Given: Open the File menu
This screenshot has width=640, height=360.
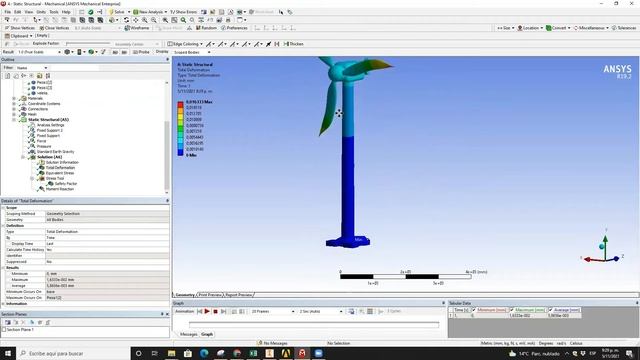Looking at the screenshot, I should 7,12.
